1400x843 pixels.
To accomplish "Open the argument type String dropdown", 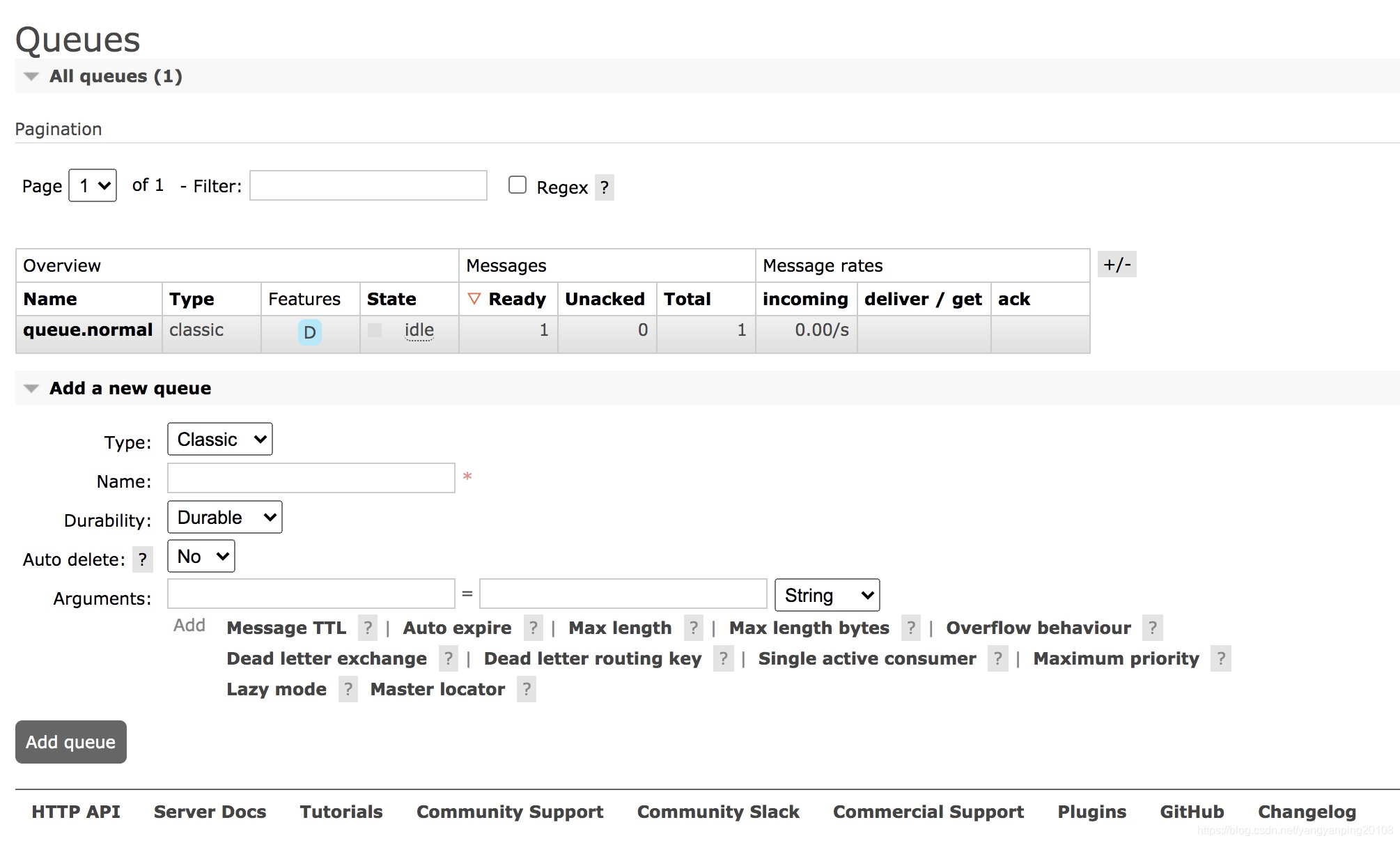I will click(827, 595).
